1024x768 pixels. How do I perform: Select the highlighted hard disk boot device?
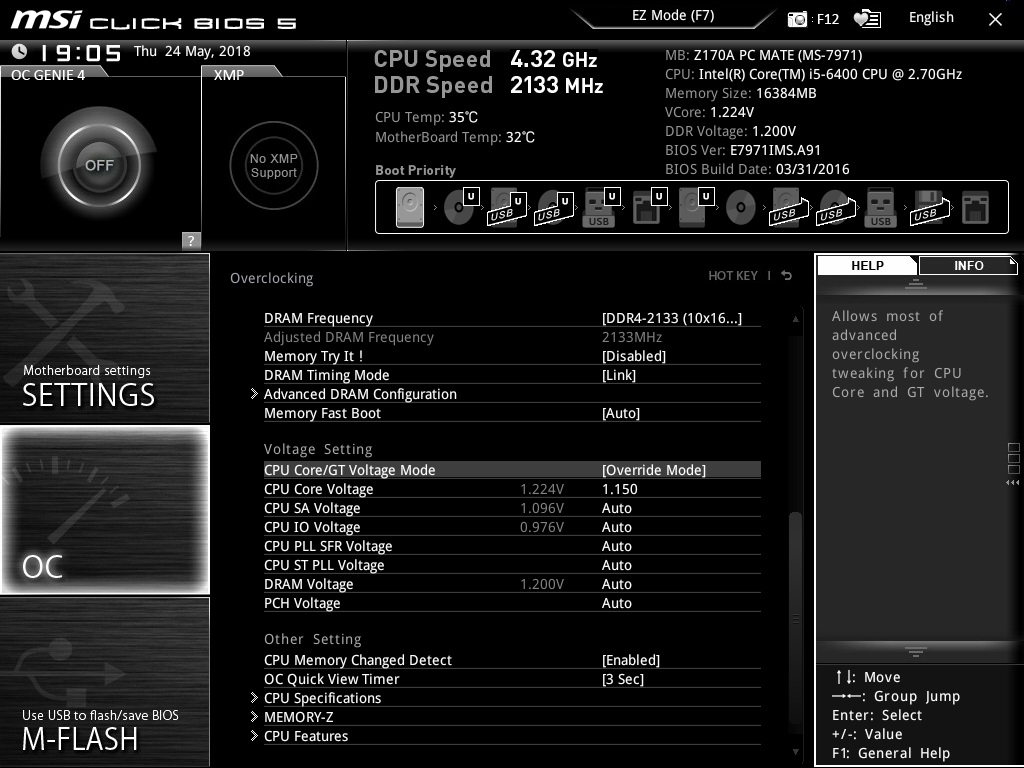pos(410,208)
